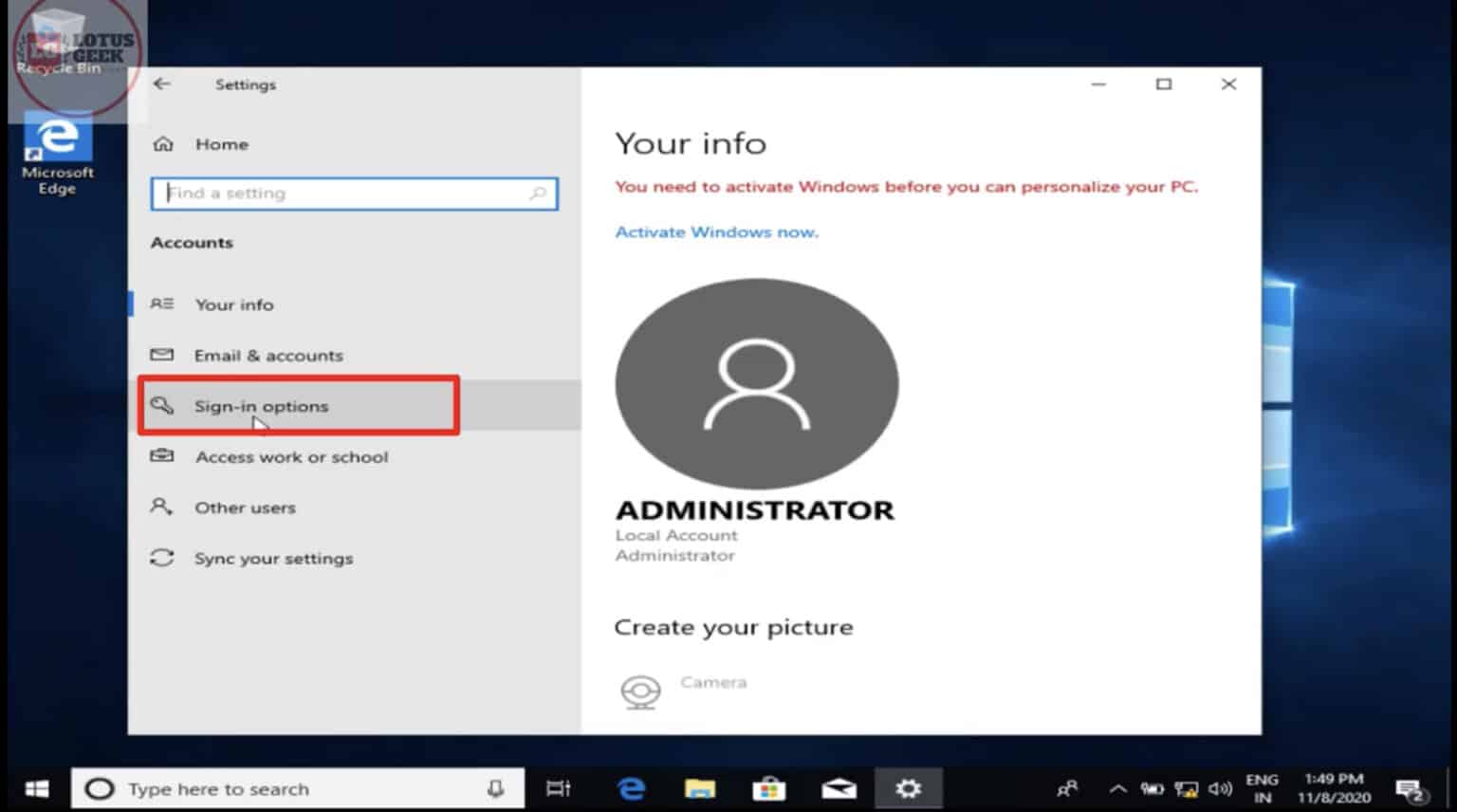Open Access work or school settings
The image size is (1457, 812).
click(291, 456)
